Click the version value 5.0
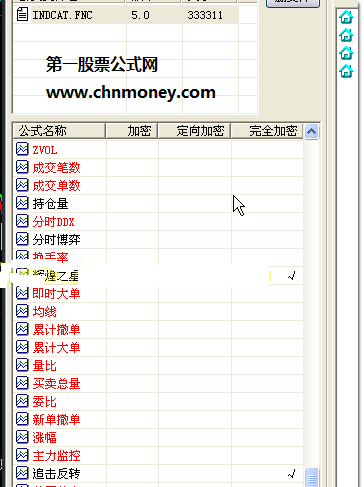 (x=140, y=15)
